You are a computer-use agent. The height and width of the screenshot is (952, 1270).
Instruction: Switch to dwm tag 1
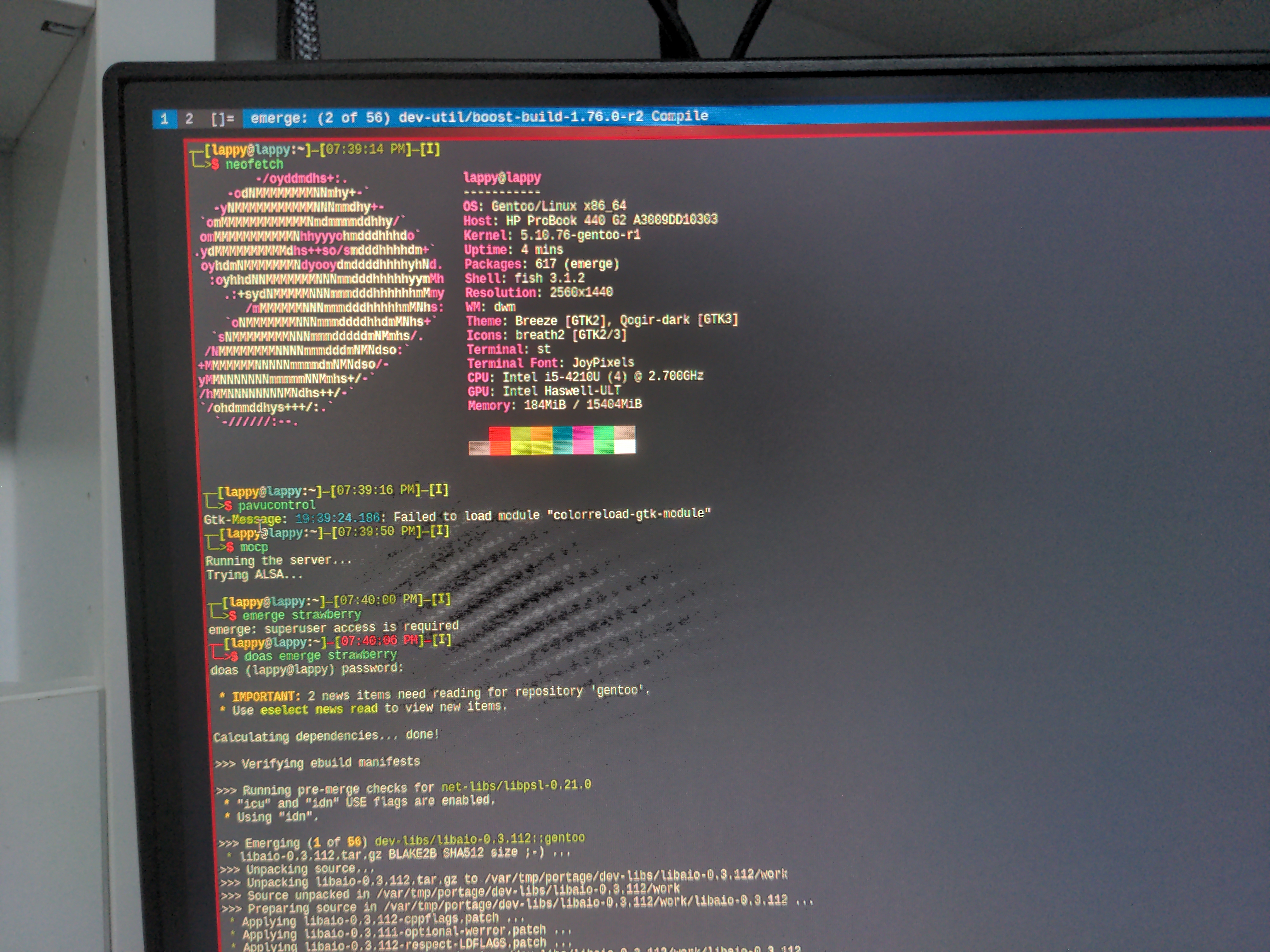click(x=164, y=119)
